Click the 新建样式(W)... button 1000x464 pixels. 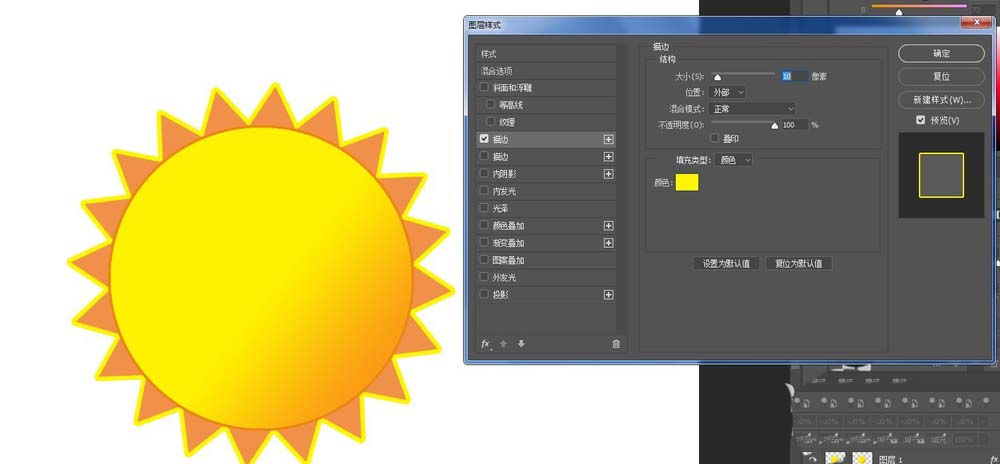point(941,100)
